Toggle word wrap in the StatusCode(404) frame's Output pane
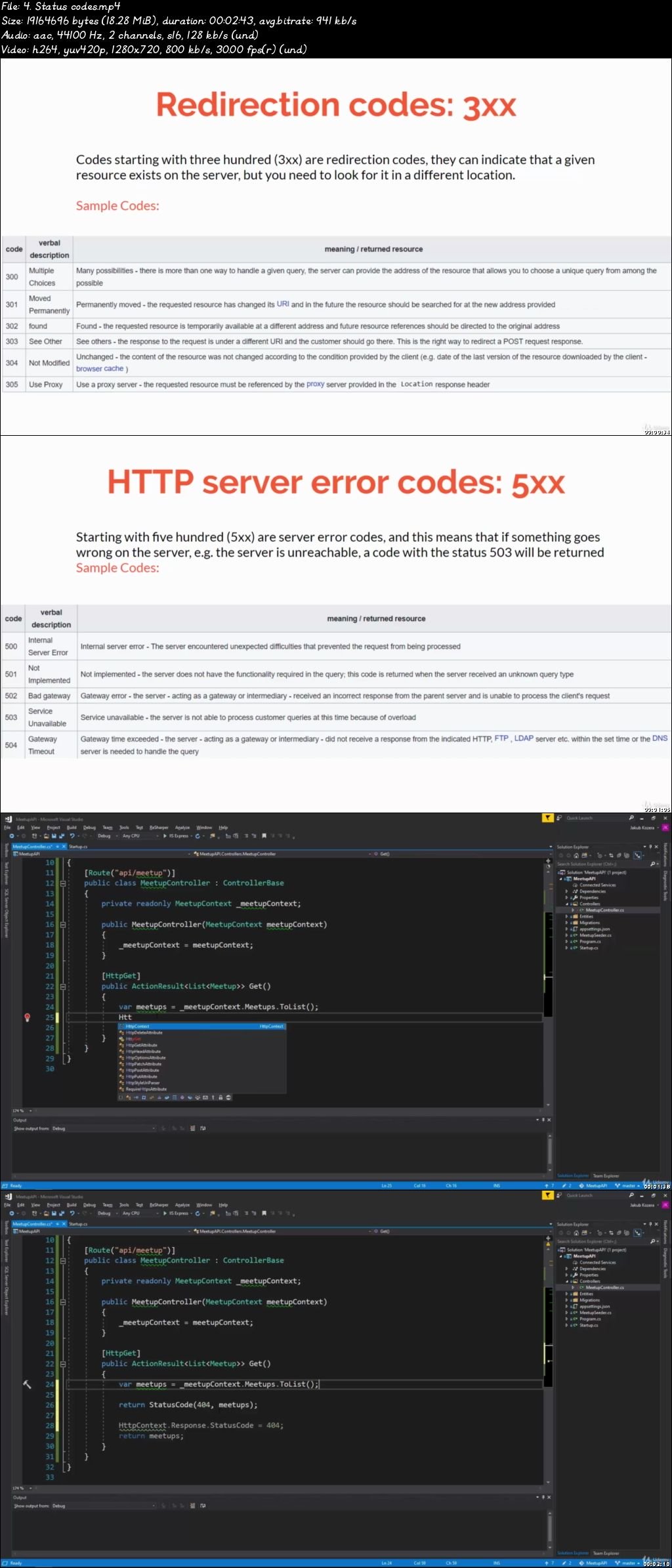The image size is (672, 1568). point(202,1506)
